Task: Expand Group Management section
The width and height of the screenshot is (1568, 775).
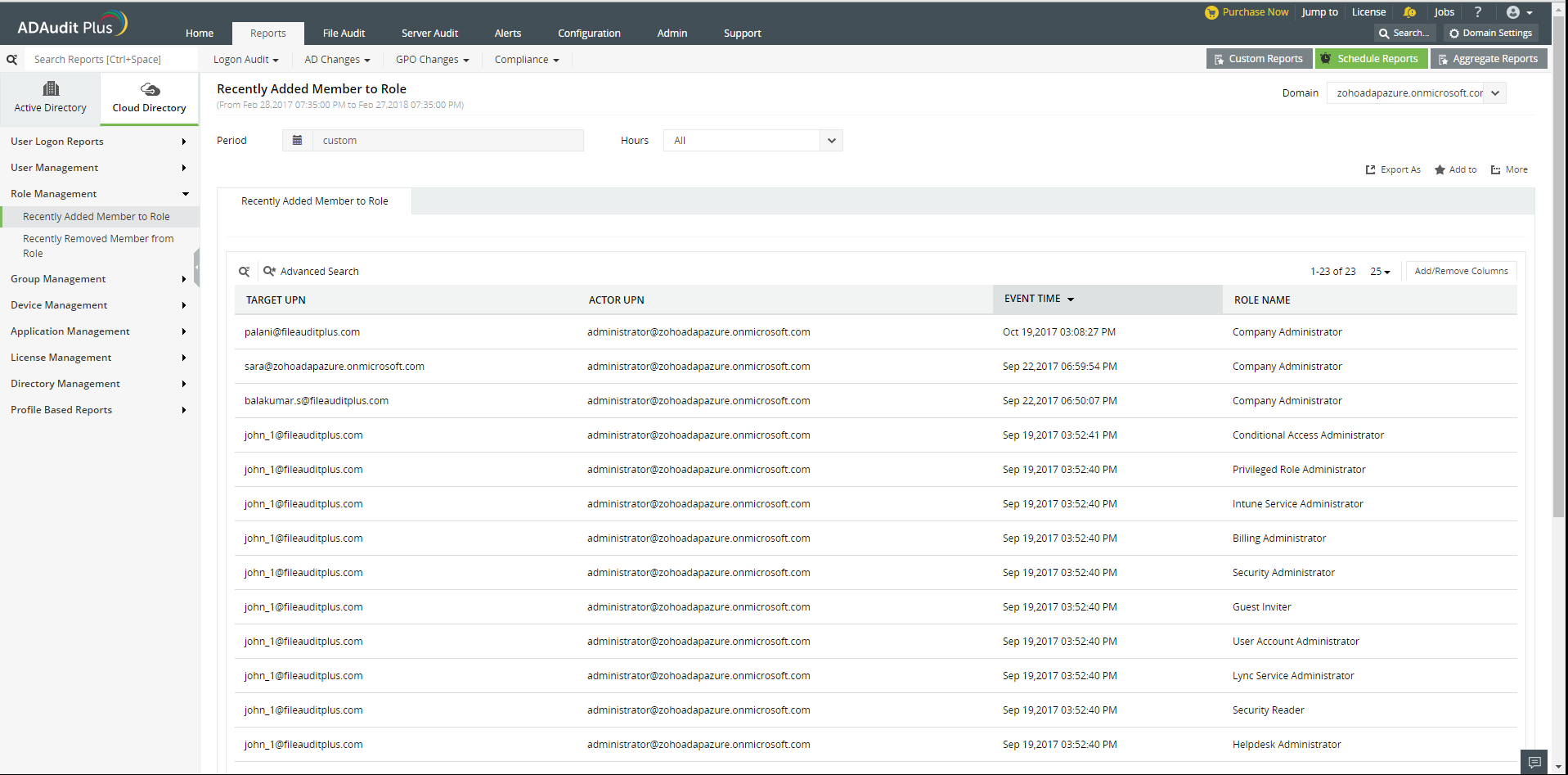Action: click(99, 279)
